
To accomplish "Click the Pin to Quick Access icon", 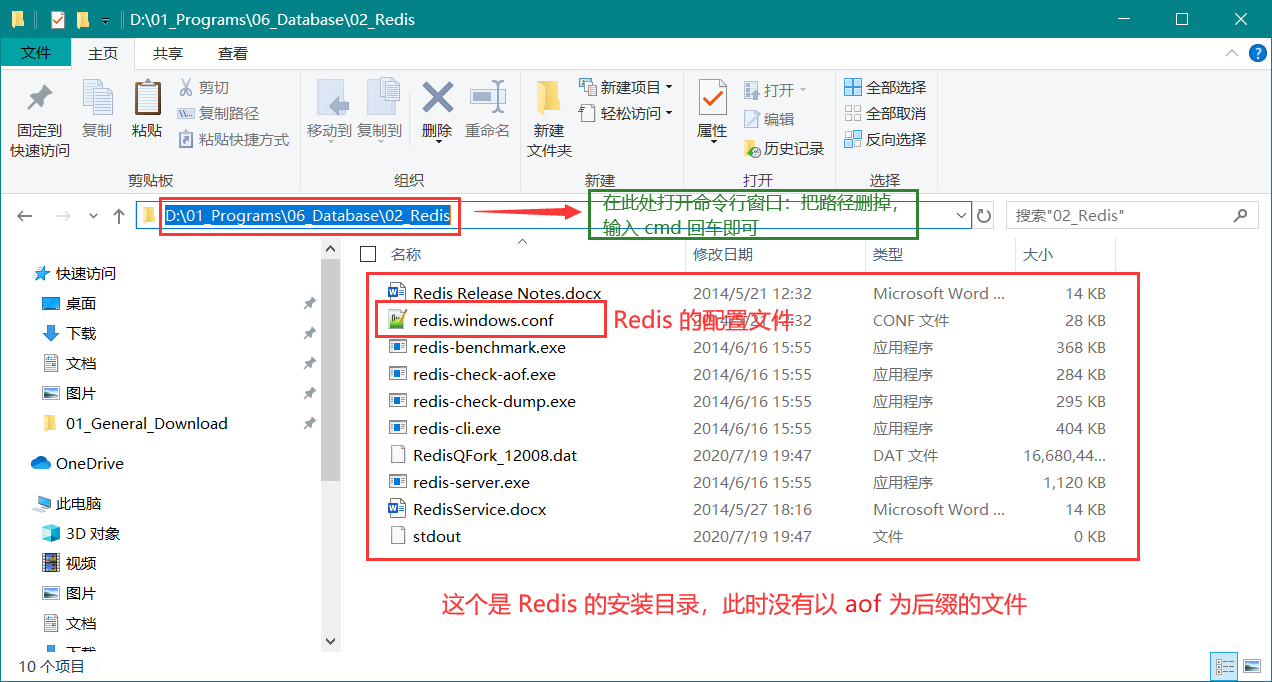I will 40,100.
